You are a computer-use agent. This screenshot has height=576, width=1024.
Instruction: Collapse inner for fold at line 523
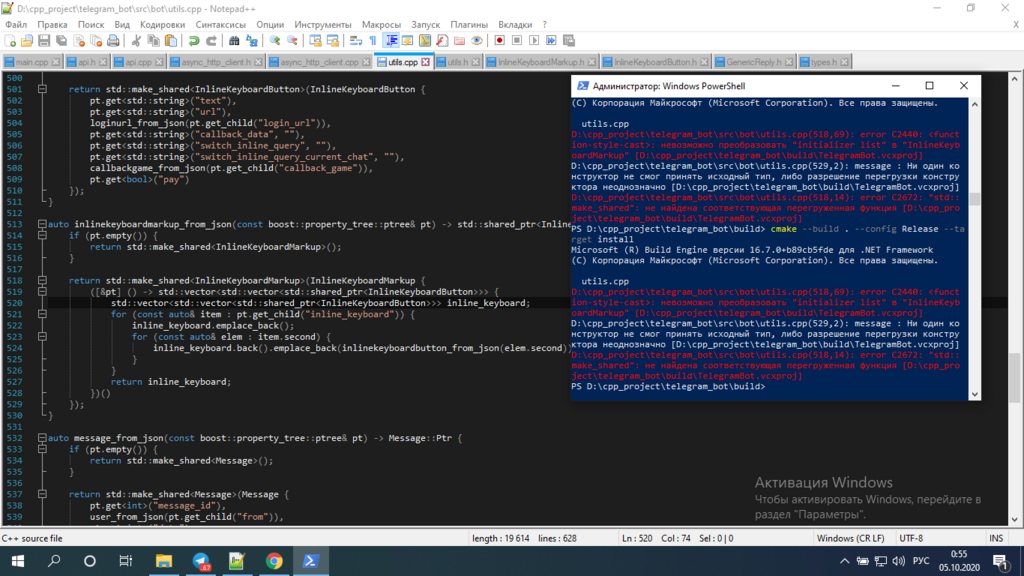tap(42, 336)
